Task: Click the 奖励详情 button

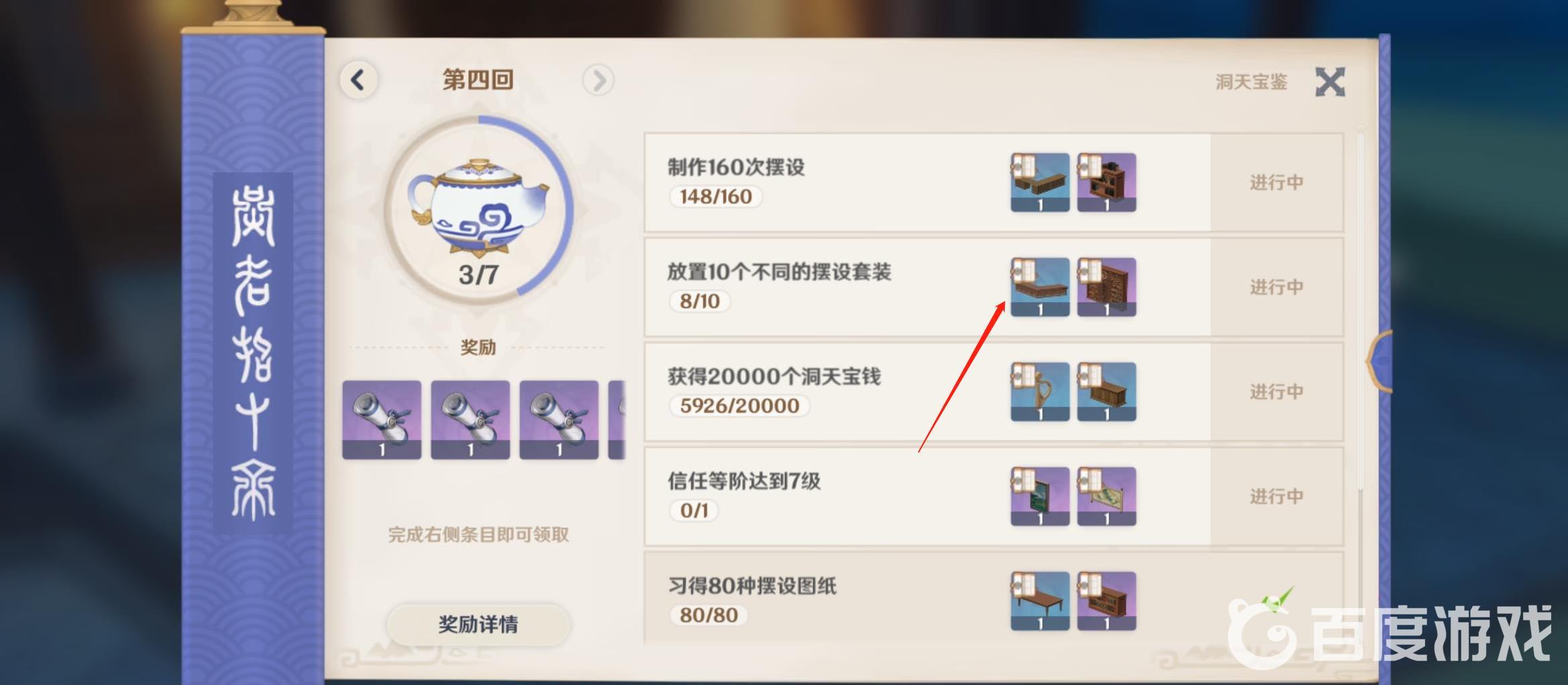Action: pyautogui.click(x=479, y=625)
